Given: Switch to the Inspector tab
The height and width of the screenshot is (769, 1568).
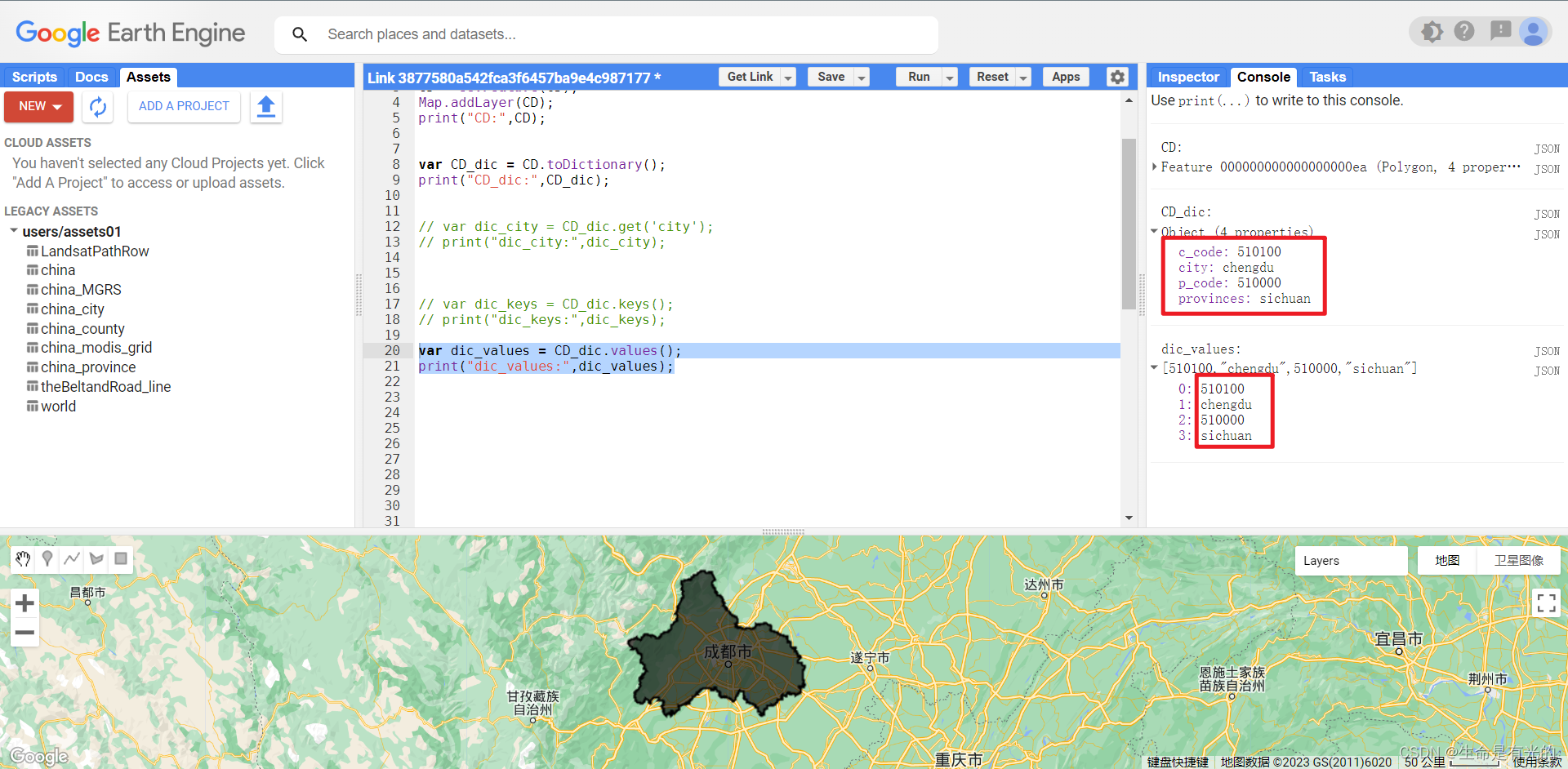Looking at the screenshot, I should (1188, 77).
